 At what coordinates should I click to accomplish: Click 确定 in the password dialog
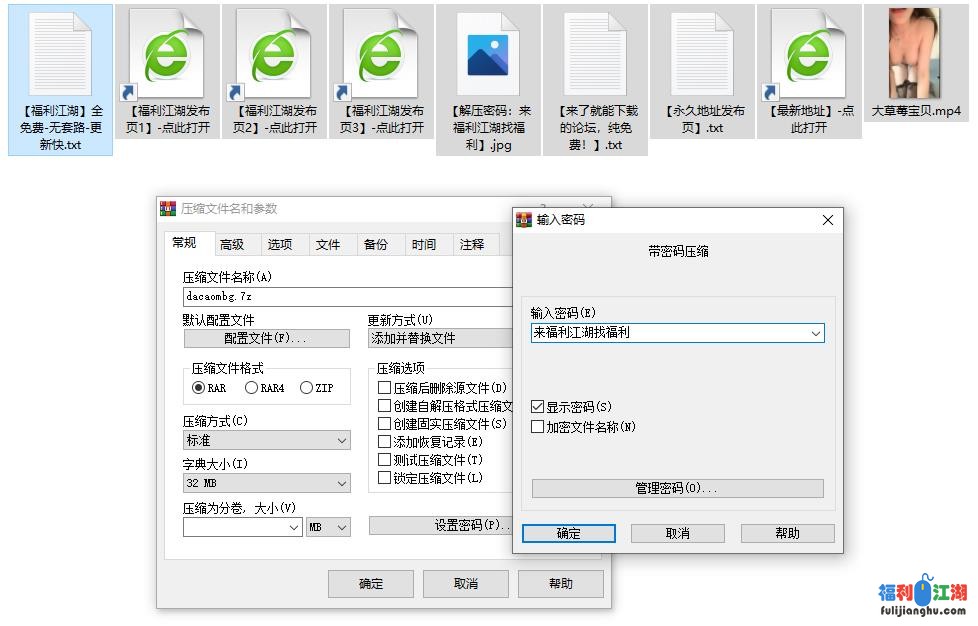point(568,534)
